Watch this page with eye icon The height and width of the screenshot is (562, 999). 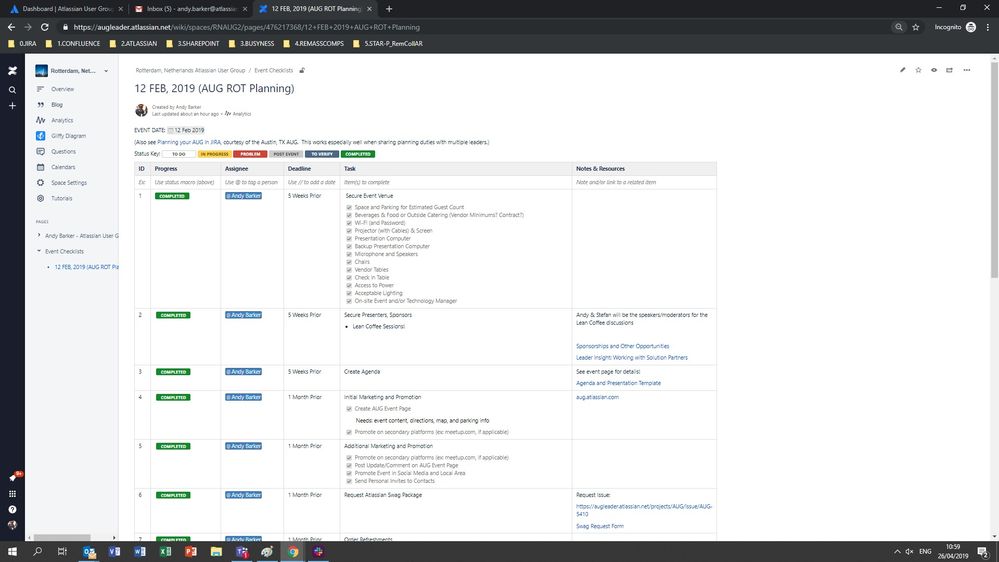(934, 70)
